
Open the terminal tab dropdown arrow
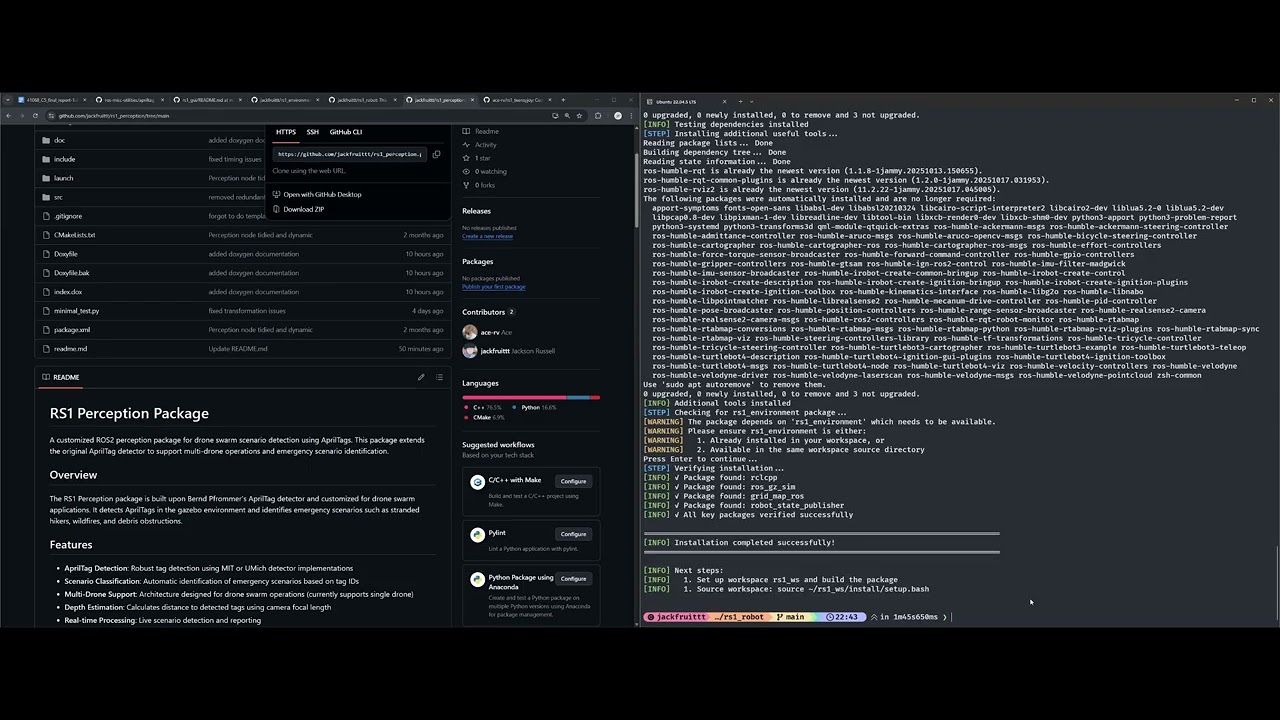click(752, 101)
